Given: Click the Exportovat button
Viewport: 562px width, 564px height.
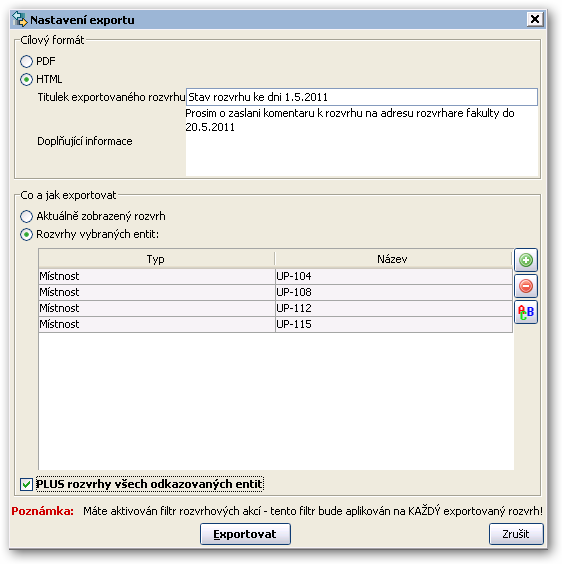Looking at the screenshot, I should click(245, 534).
